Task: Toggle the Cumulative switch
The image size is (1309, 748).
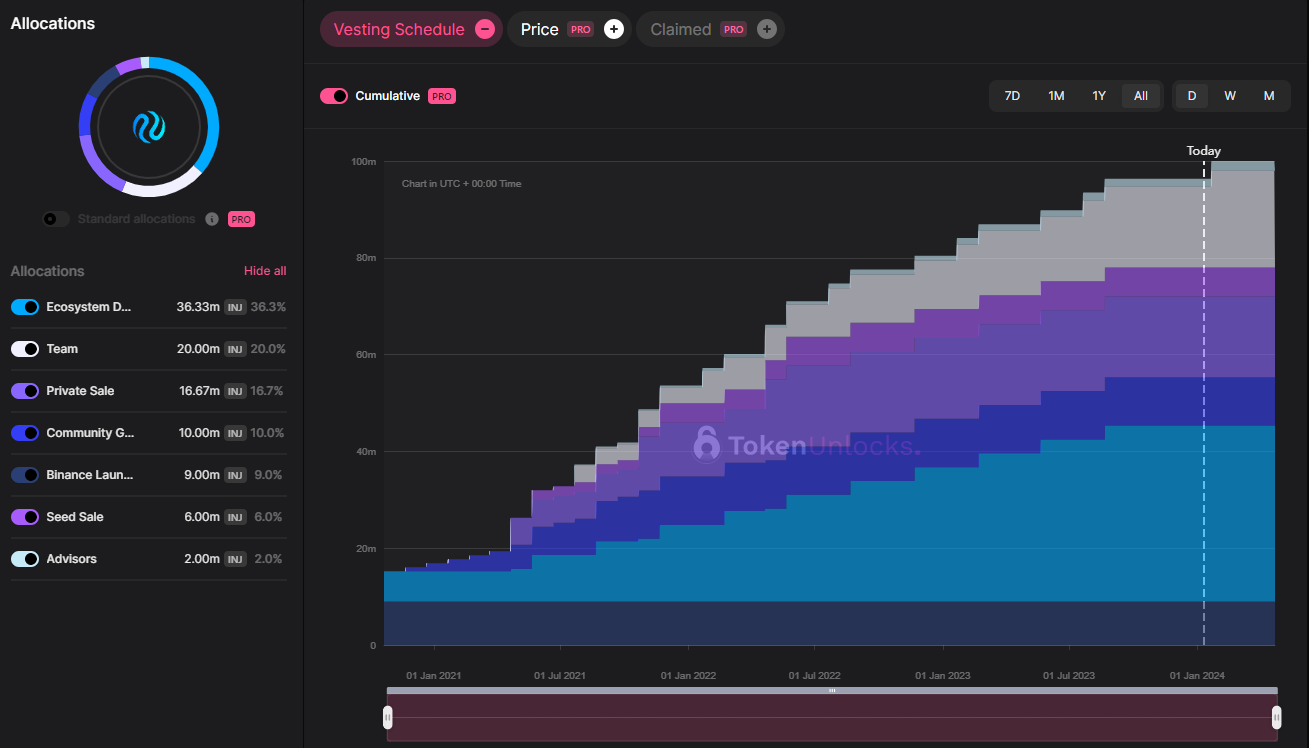Action: [x=334, y=96]
